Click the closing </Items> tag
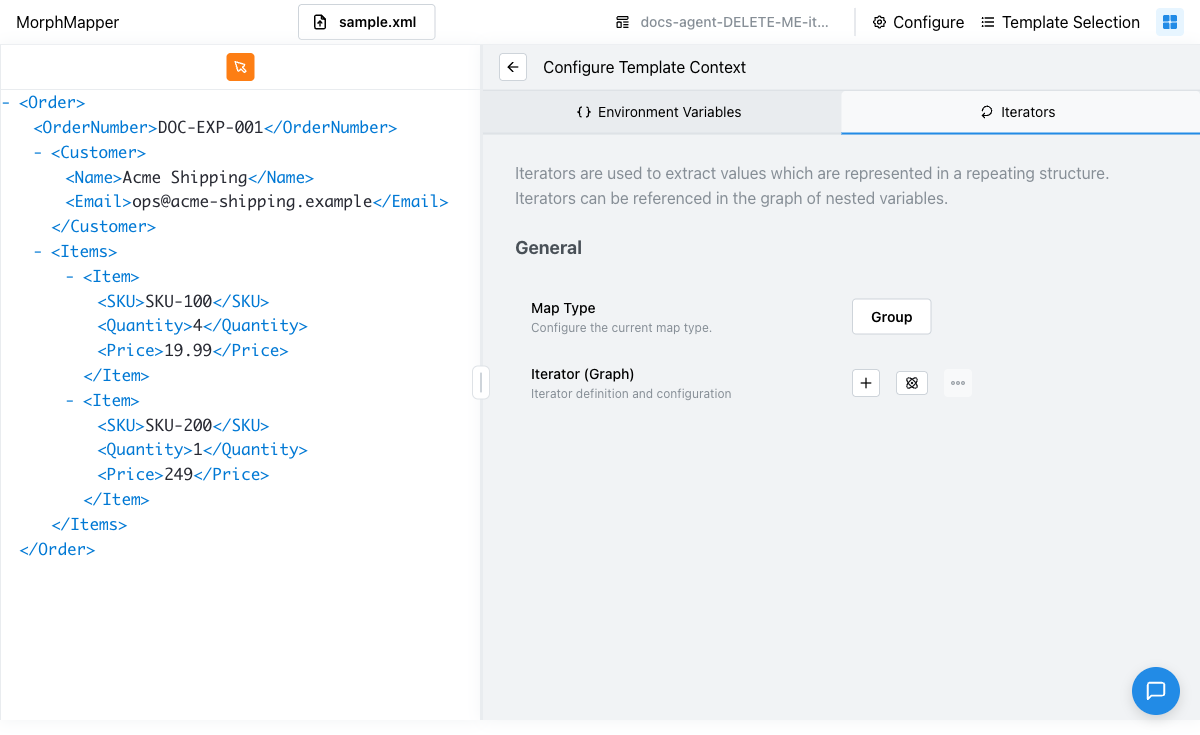The width and height of the screenshot is (1200, 735). [x=89, y=525]
